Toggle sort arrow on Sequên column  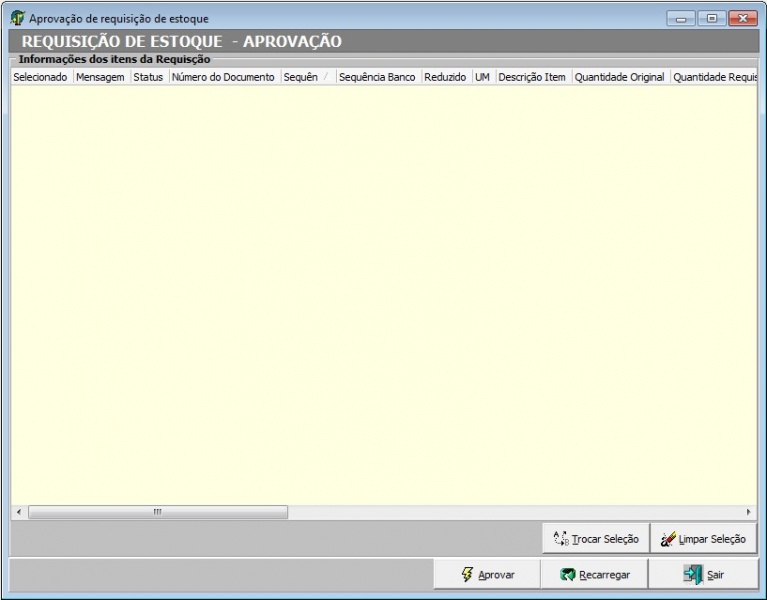pos(325,77)
